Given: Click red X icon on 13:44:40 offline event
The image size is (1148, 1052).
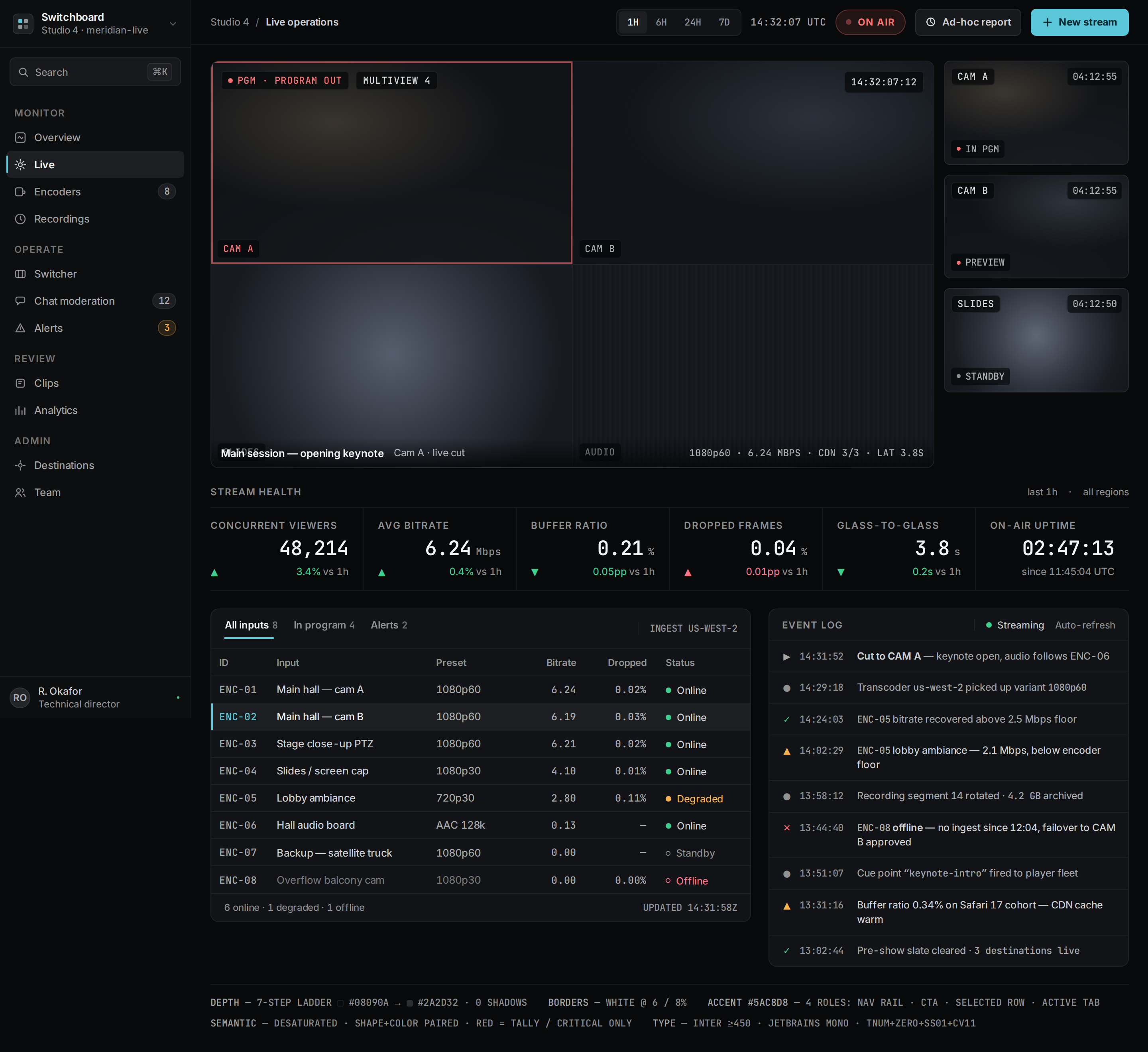Looking at the screenshot, I should (x=786, y=827).
